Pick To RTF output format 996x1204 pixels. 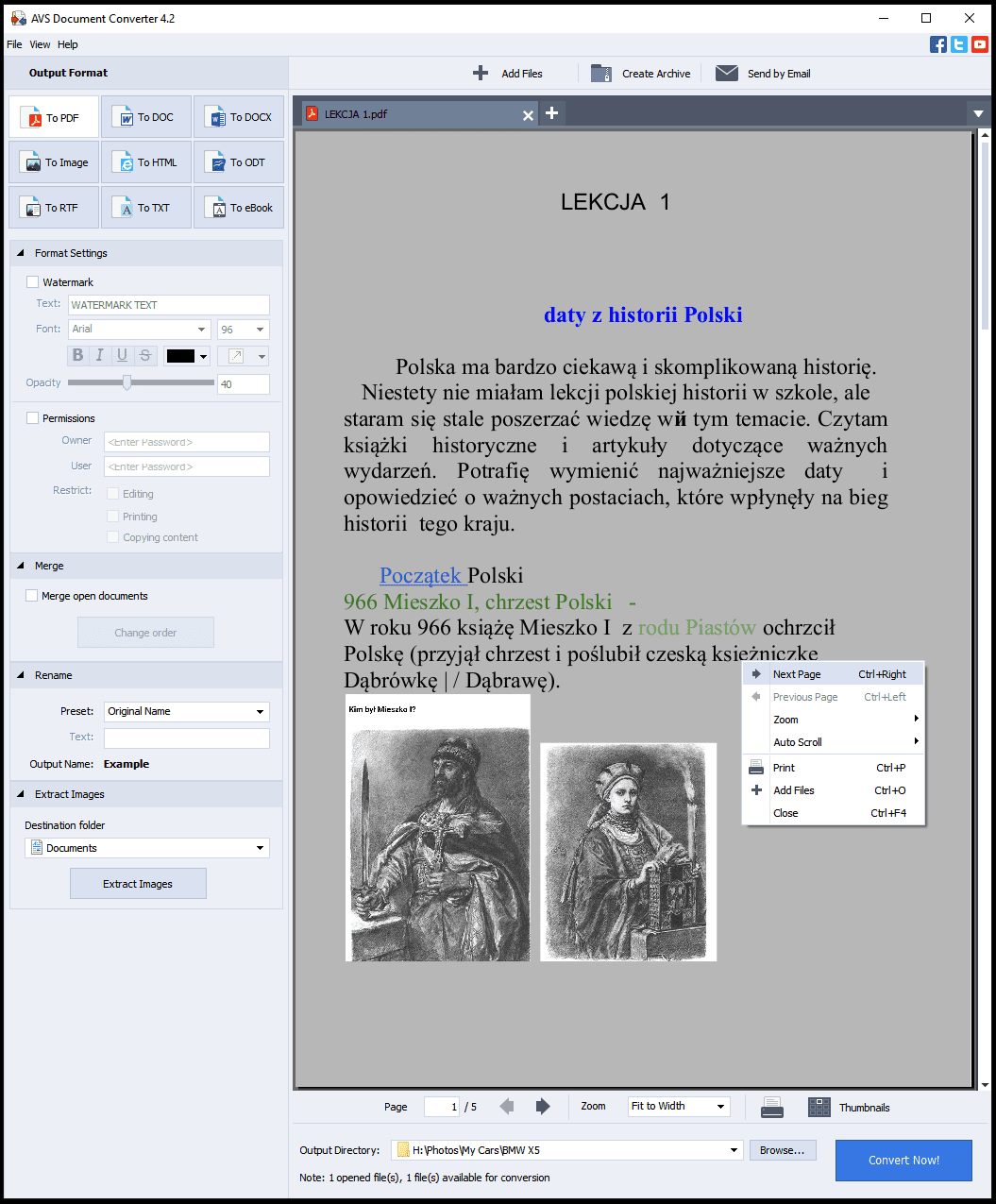click(x=54, y=208)
